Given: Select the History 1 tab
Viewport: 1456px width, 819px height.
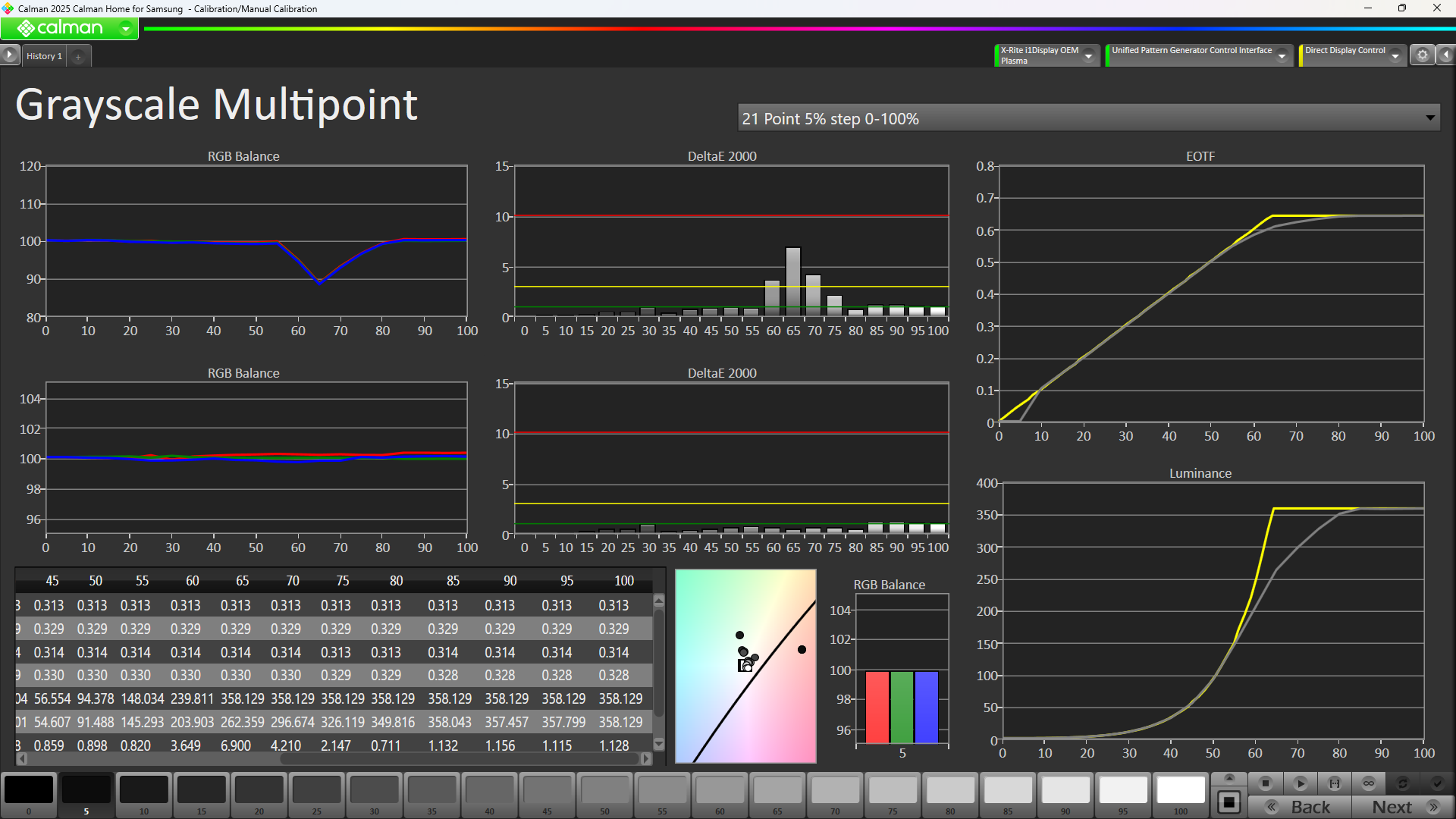Looking at the screenshot, I should point(44,56).
